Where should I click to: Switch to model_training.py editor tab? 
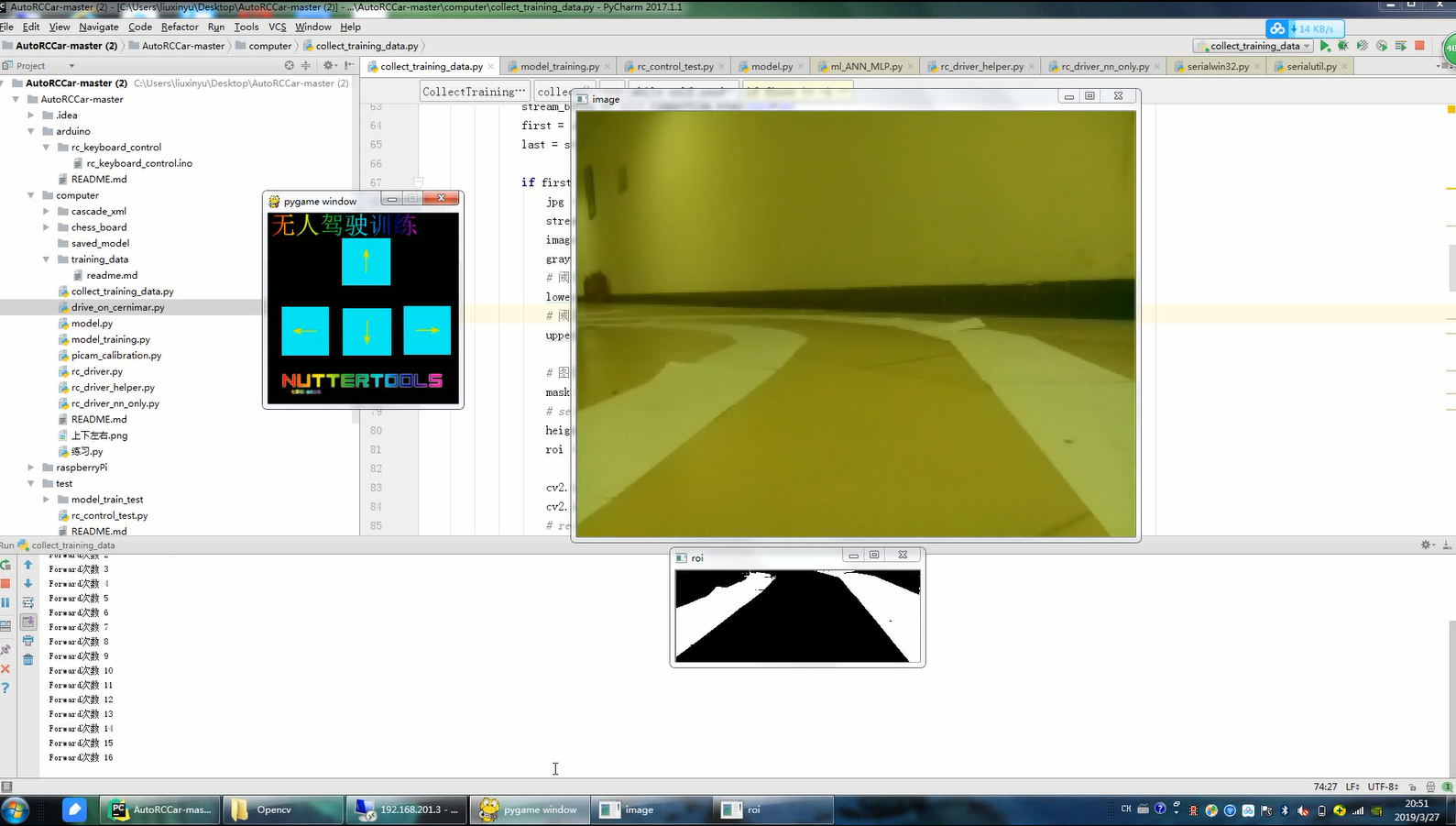pyautogui.click(x=559, y=66)
